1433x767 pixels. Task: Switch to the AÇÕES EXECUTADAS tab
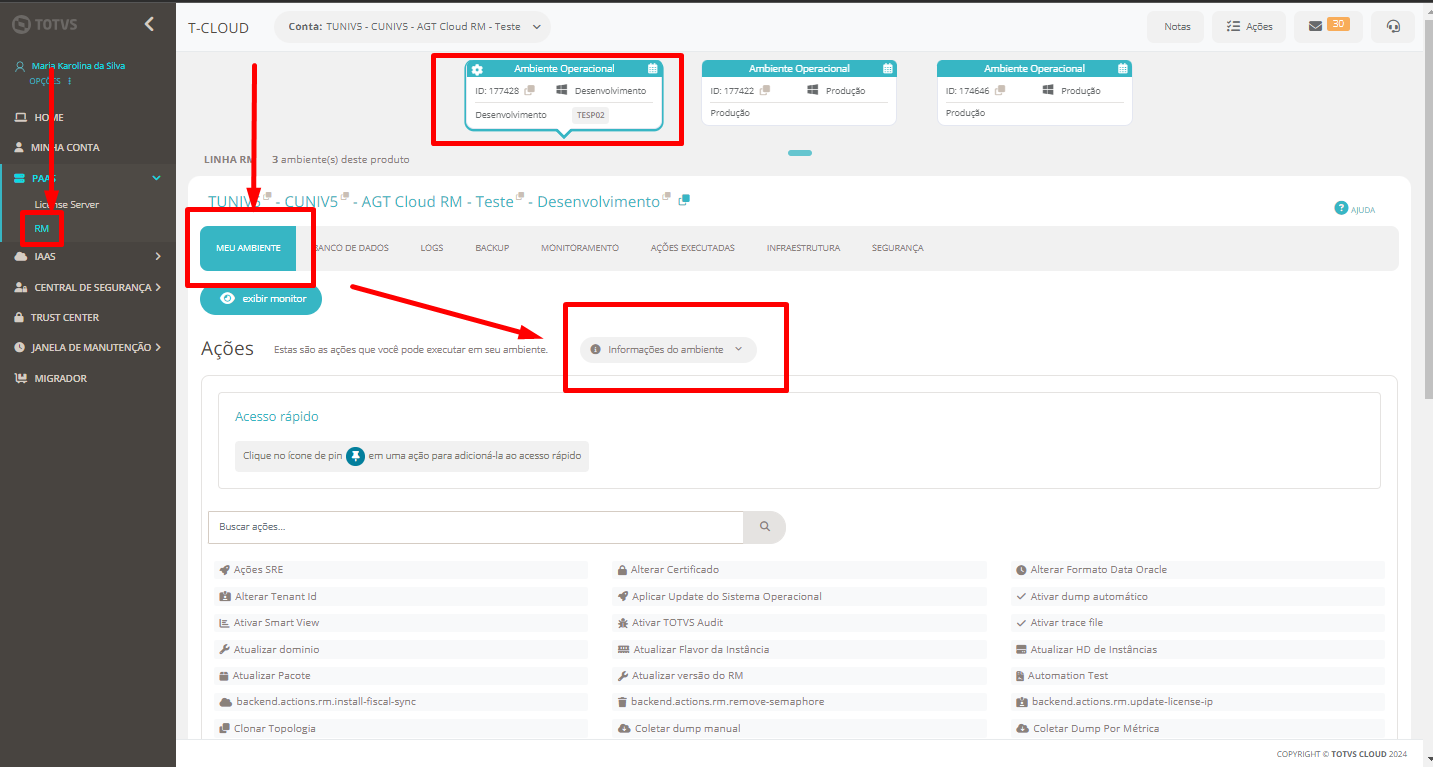693,248
